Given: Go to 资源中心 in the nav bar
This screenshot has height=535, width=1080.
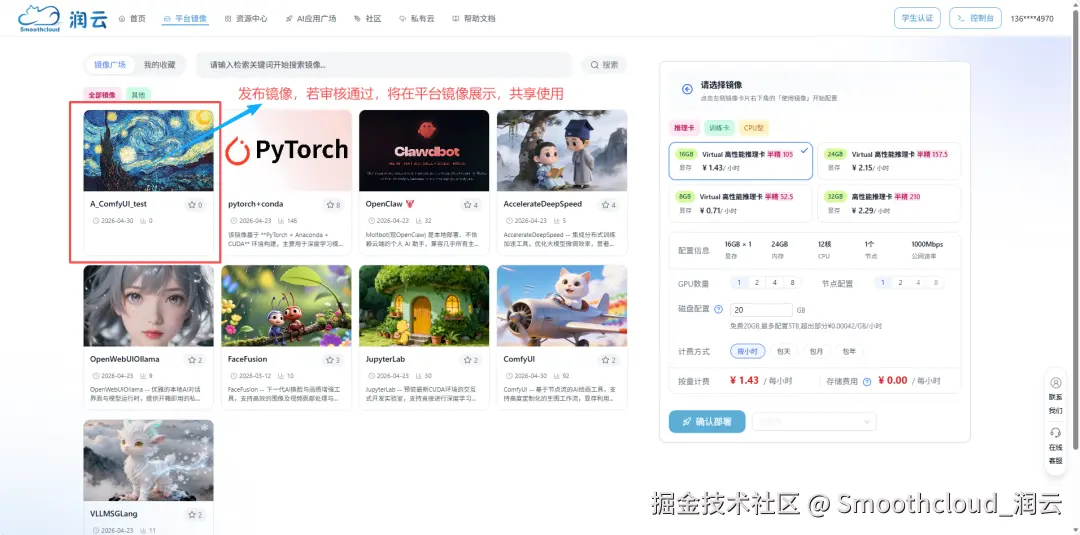Looking at the screenshot, I should [246, 19].
